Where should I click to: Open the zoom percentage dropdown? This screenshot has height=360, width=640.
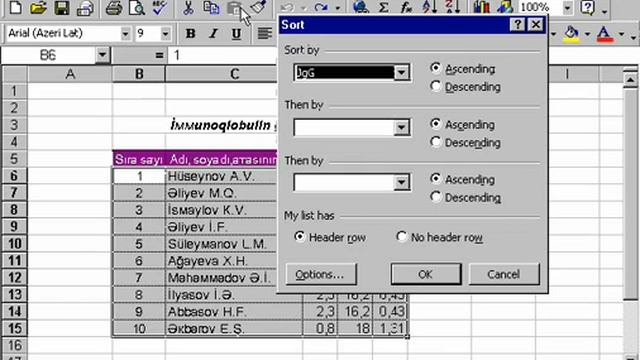[567, 7]
